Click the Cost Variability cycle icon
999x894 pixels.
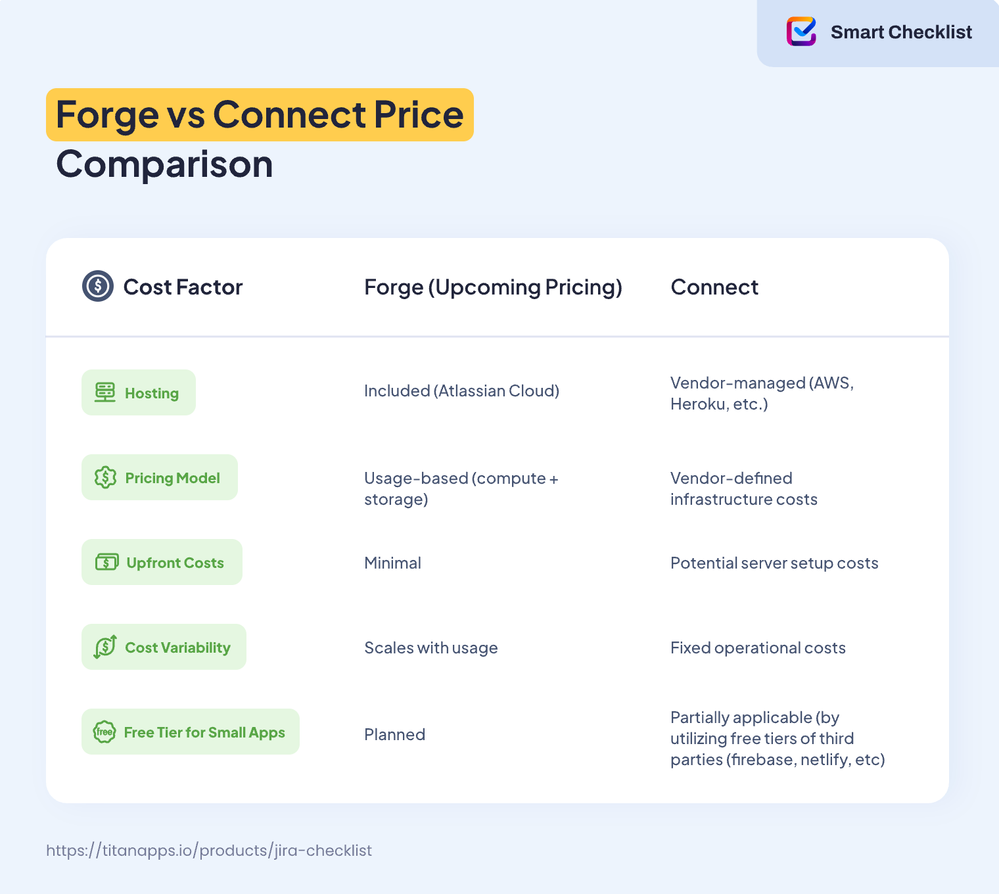[105, 647]
